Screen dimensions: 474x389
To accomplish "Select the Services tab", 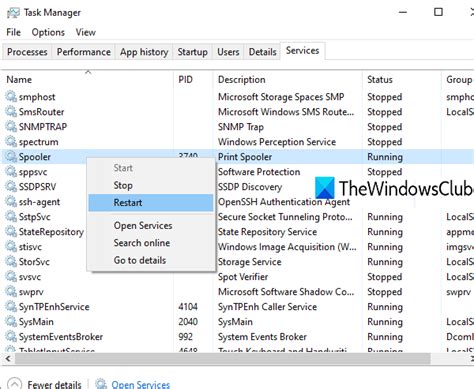I will click(x=302, y=51).
